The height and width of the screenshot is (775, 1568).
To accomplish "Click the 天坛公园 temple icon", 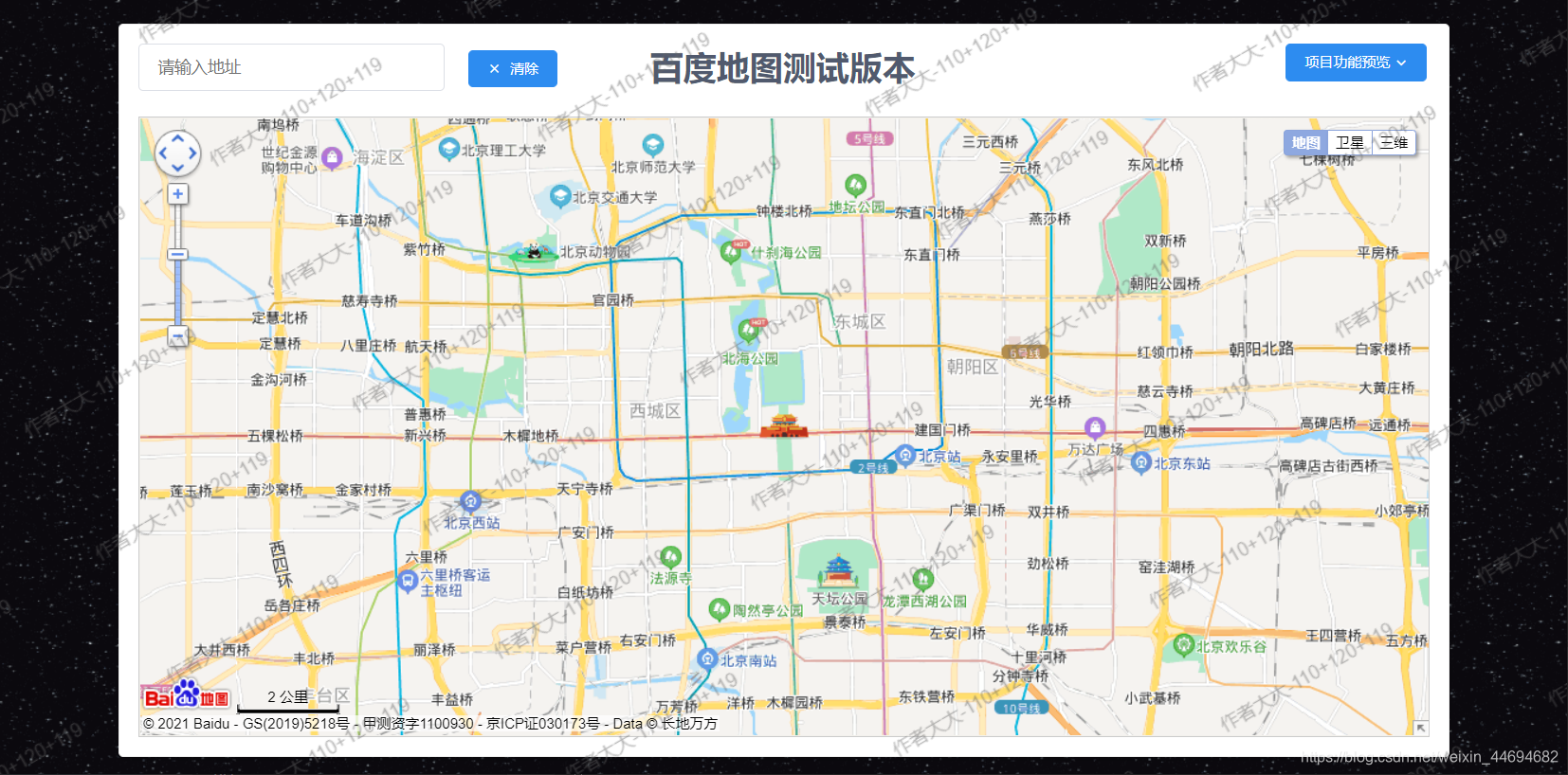I will (x=838, y=571).
